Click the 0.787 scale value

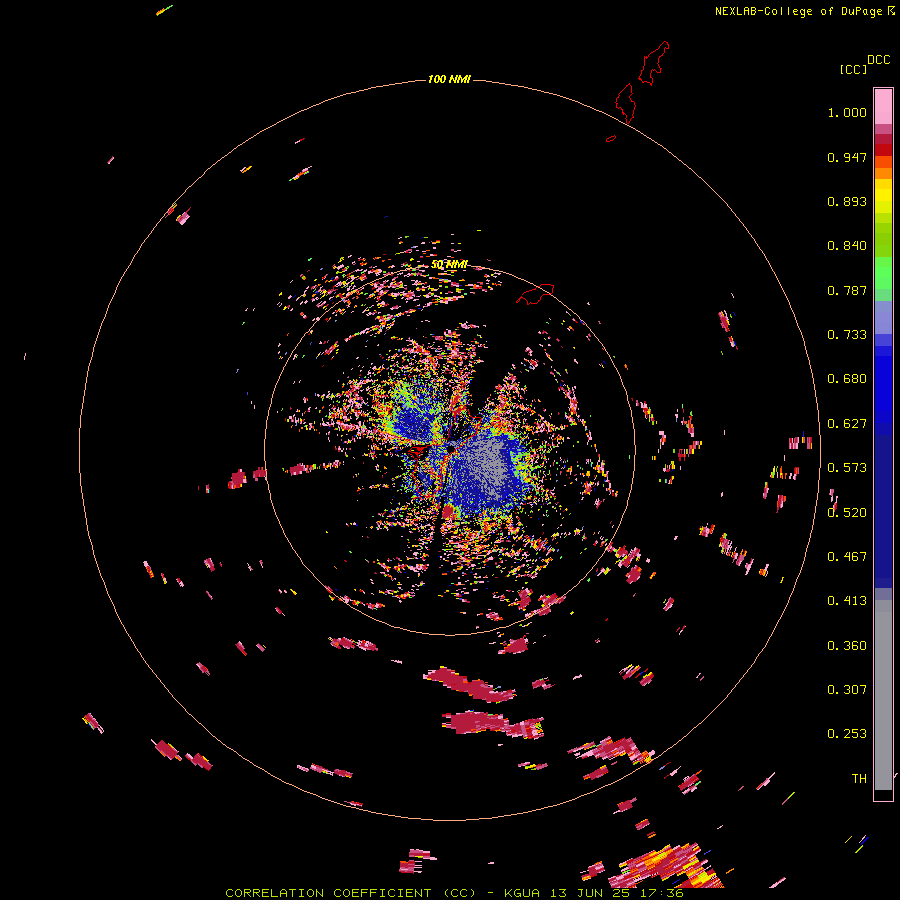(847, 290)
